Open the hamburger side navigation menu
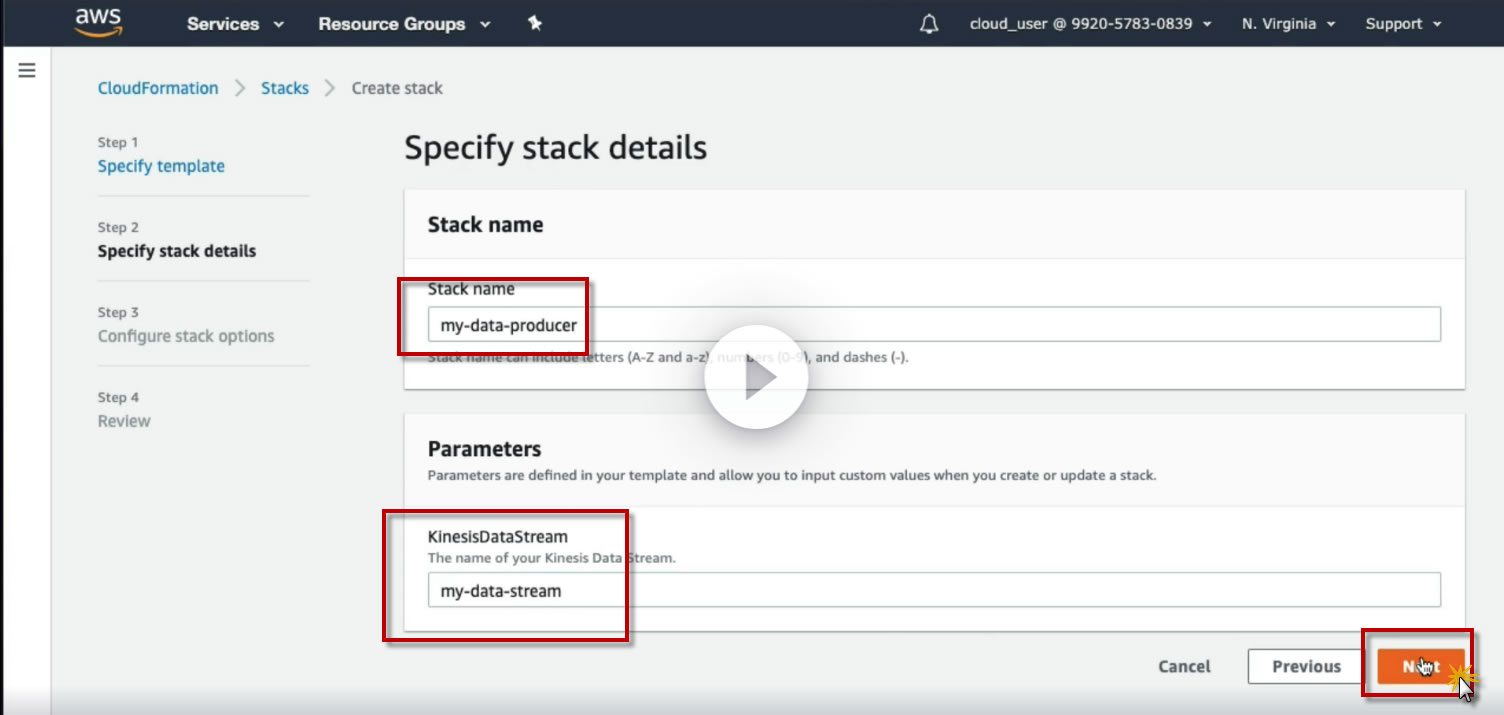The image size is (1504, 715). click(x=27, y=71)
